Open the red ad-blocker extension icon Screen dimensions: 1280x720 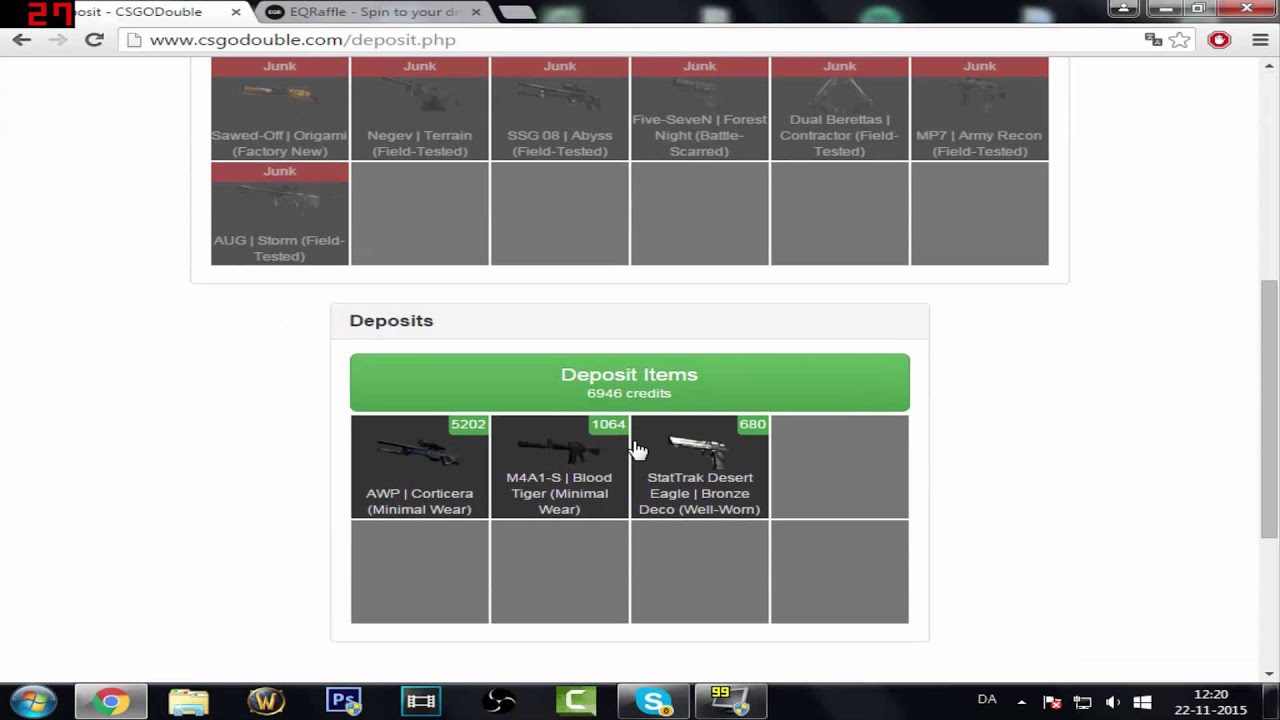(x=1219, y=40)
